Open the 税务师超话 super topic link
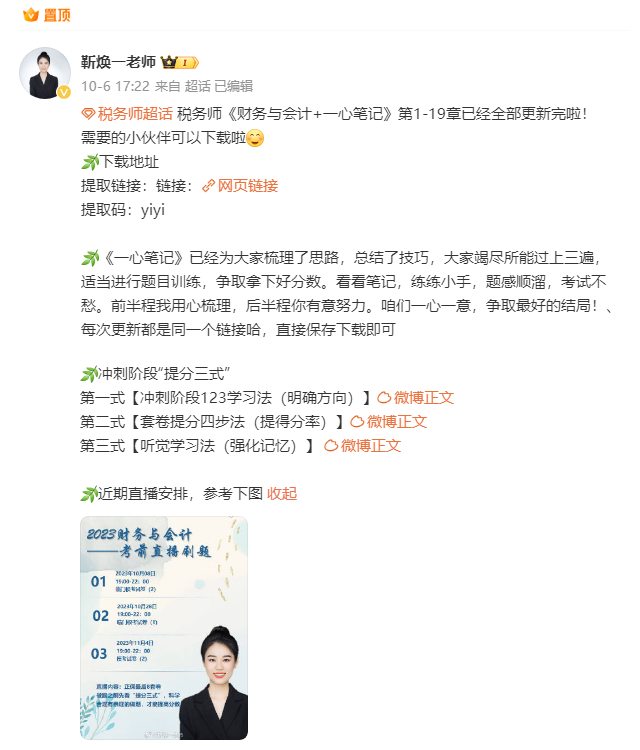640x750 pixels. 135,114
